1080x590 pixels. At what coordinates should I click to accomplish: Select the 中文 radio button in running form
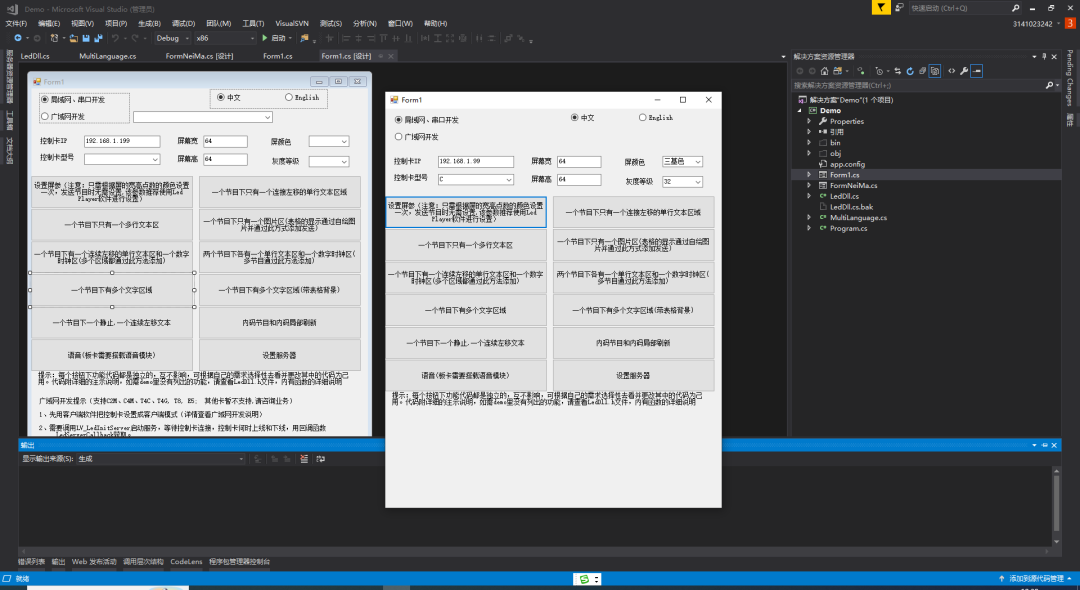point(574,118)
